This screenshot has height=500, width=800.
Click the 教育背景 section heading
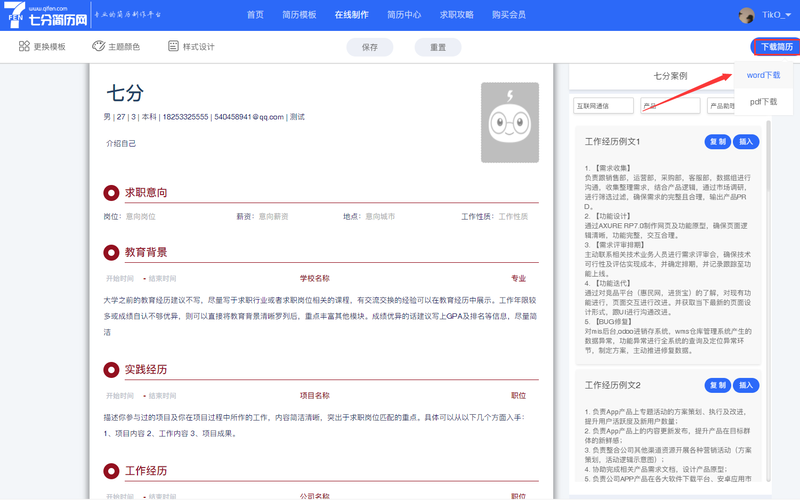pyautogui.click(x=146, y=252)
